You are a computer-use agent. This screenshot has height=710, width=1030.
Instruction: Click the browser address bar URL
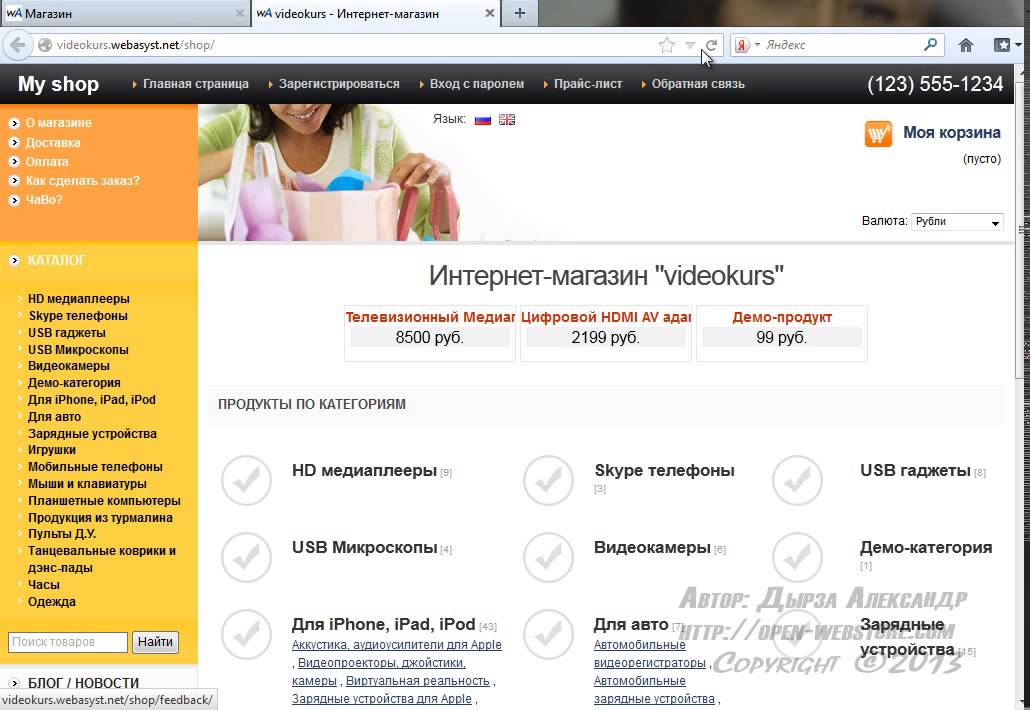tap(135, 45)
